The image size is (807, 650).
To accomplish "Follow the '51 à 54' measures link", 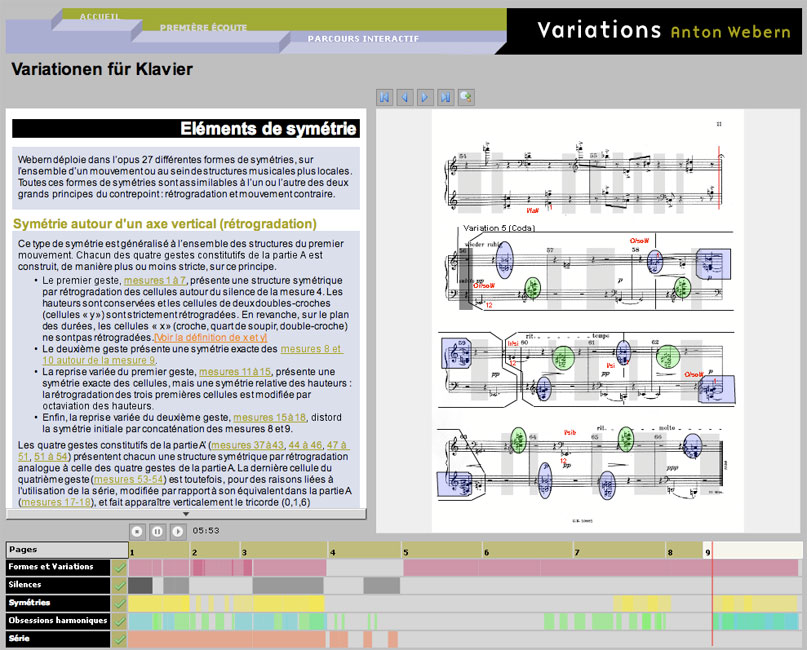I will click(51, 456).
